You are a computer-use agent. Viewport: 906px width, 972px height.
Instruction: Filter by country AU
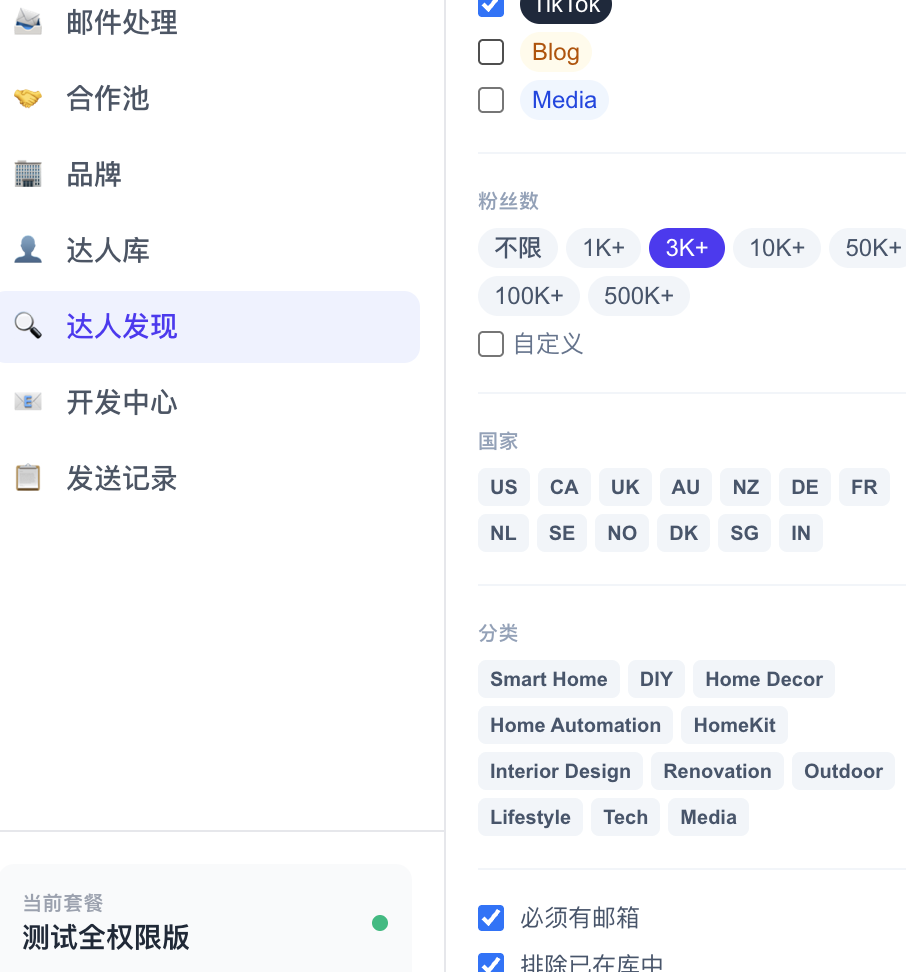[x=685, y=487]
